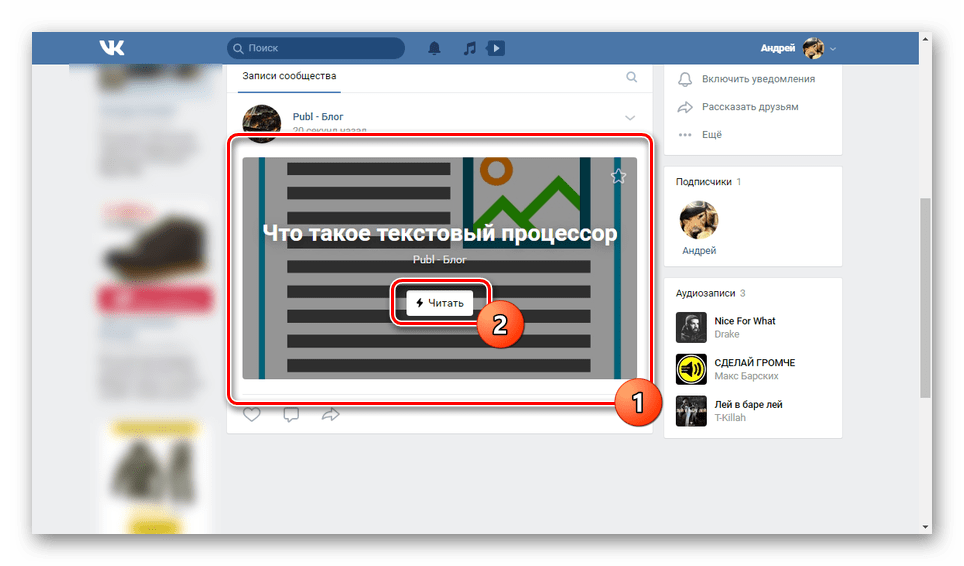
Task: Search community posts with the magnifier icon
Action: 631,77
